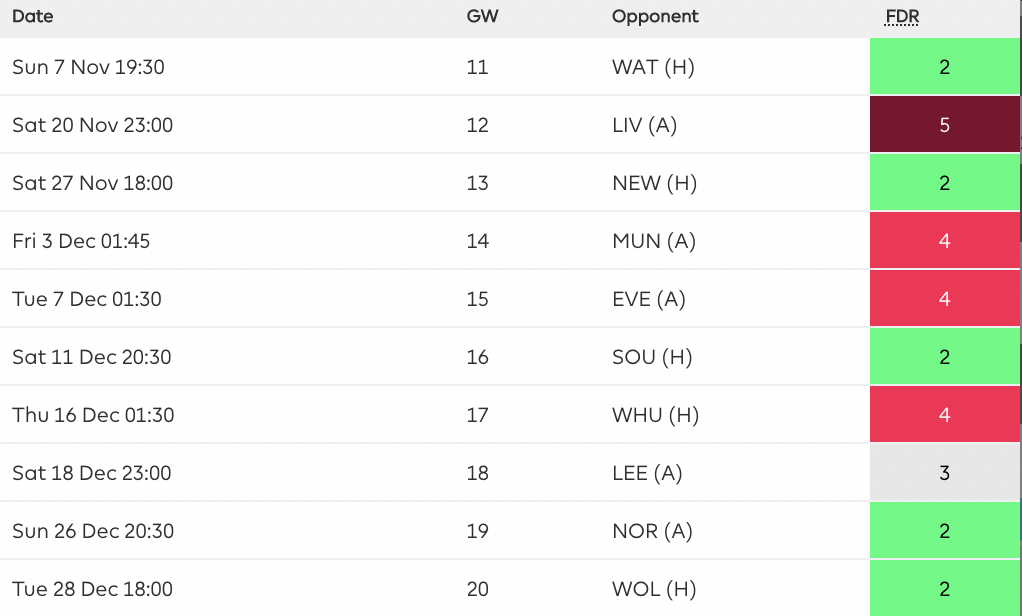Click the FDR column header abbreviation
Viewport: 1022px width, 616px height.
902,16
